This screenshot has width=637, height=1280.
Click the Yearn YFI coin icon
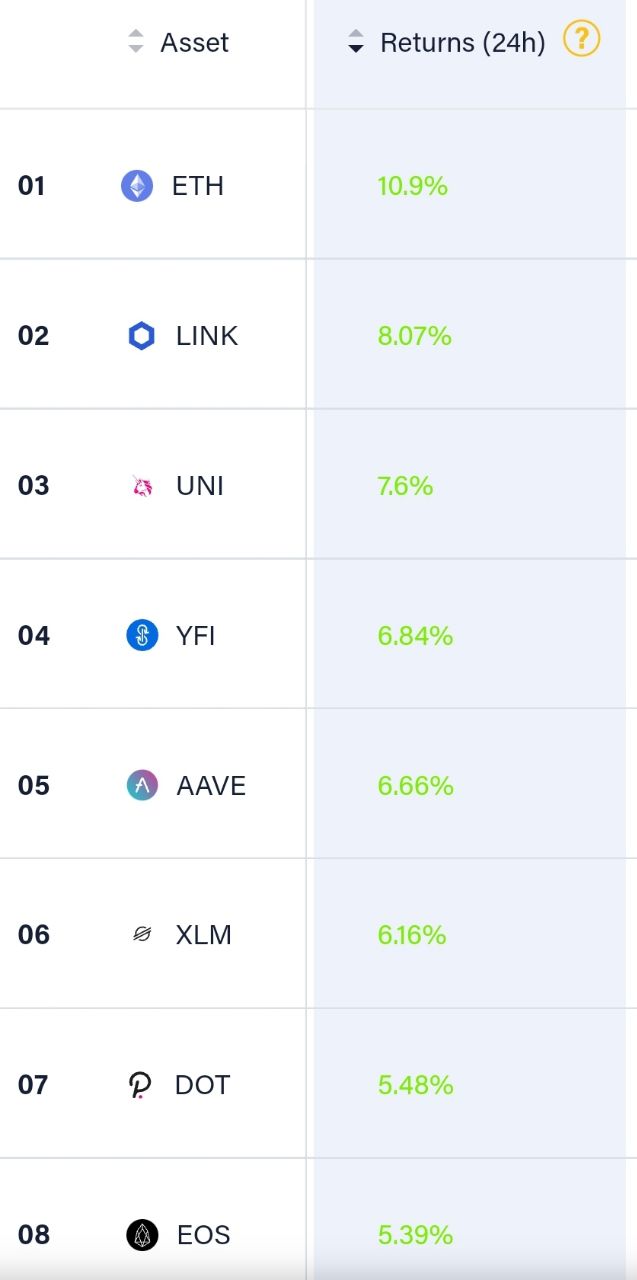[142, 635]
